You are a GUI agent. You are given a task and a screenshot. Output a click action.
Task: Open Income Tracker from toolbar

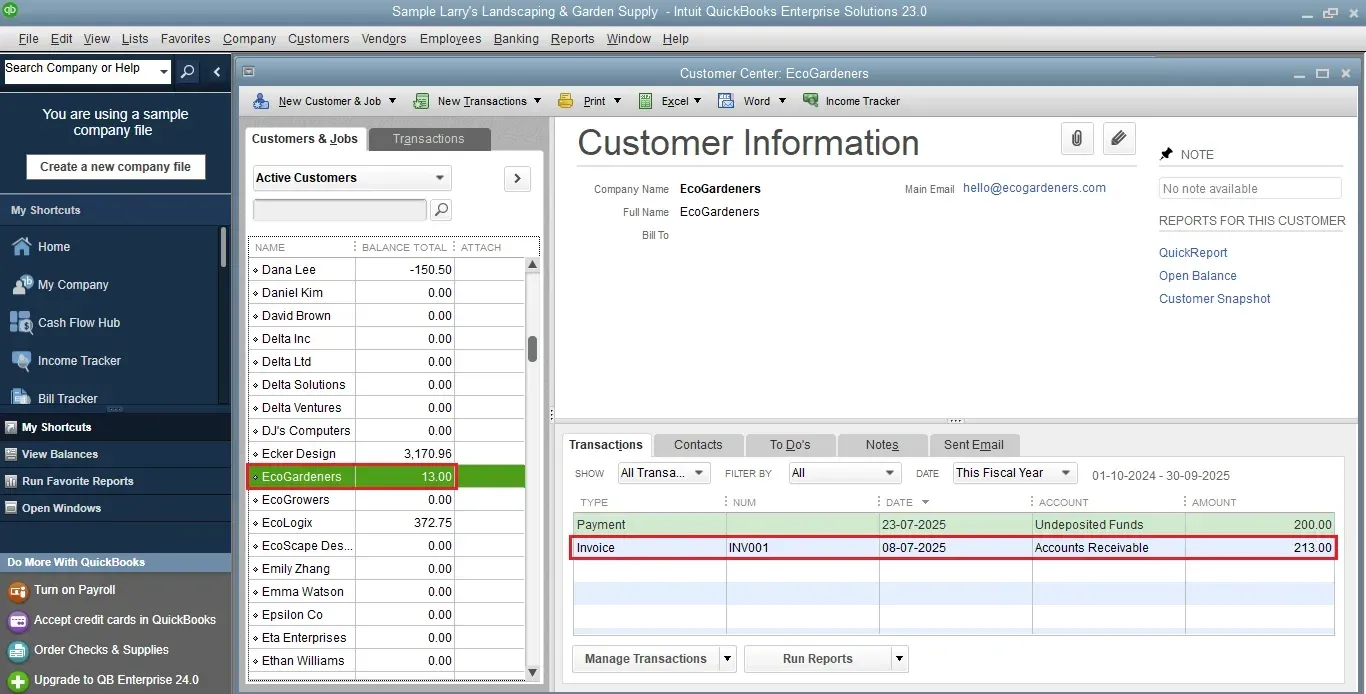coord(851,101)
